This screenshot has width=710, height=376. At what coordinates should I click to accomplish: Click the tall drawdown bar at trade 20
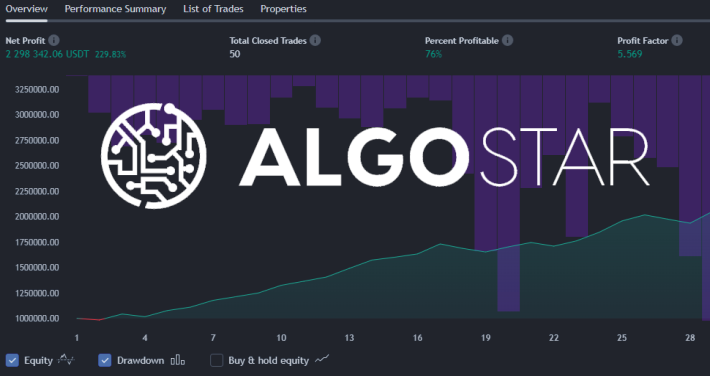pyautogui.click(x=509, y=193)
